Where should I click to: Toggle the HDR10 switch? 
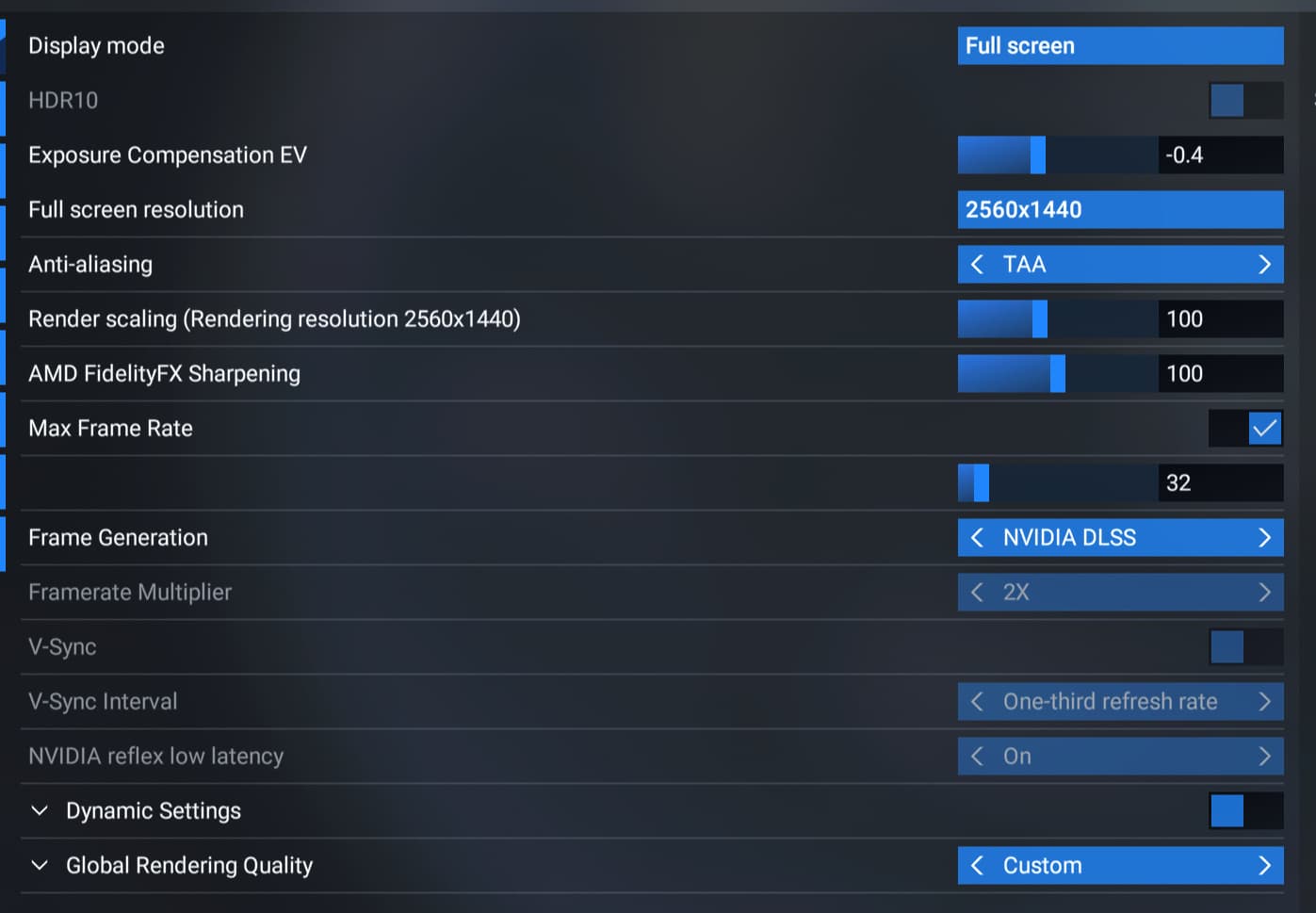coord(1245,100)
